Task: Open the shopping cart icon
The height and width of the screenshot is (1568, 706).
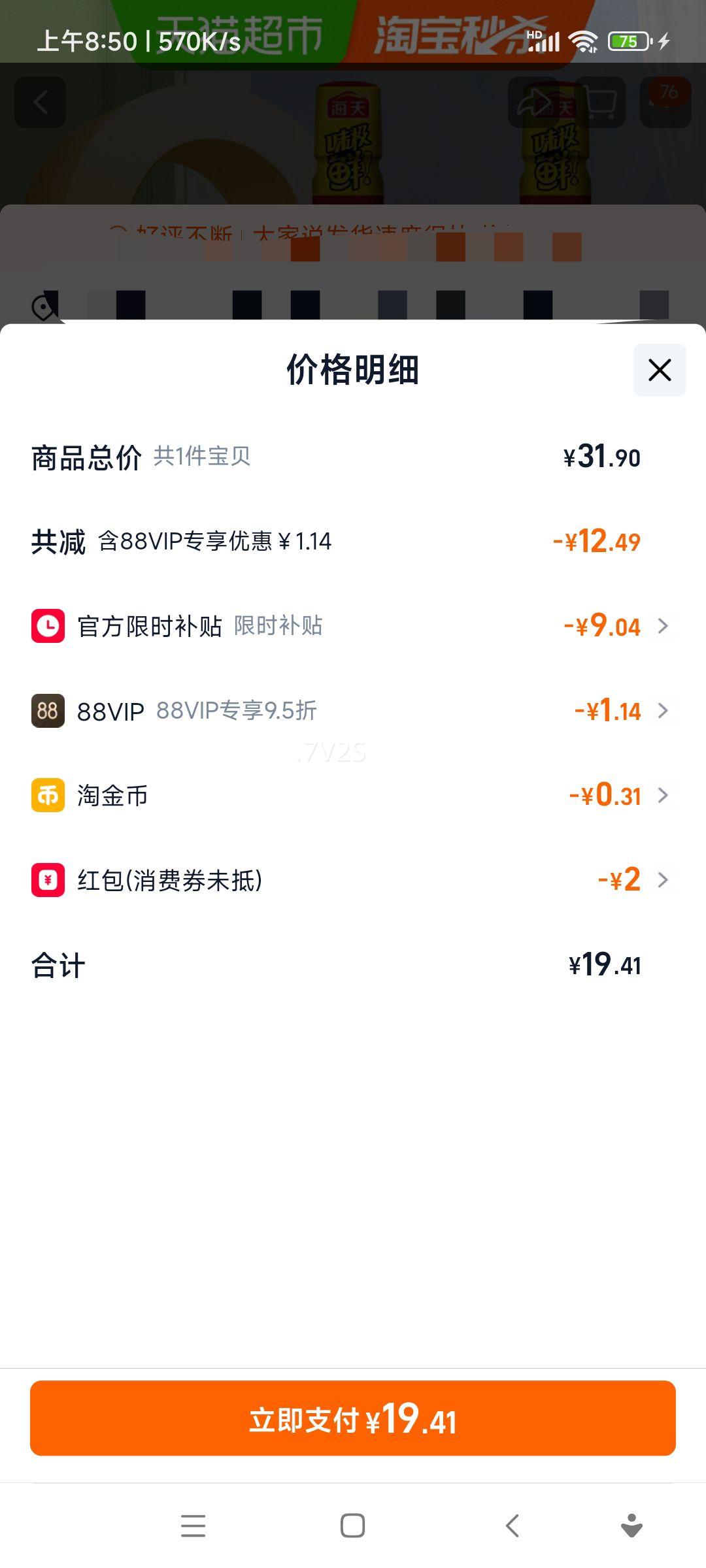Action: (600, 102)
